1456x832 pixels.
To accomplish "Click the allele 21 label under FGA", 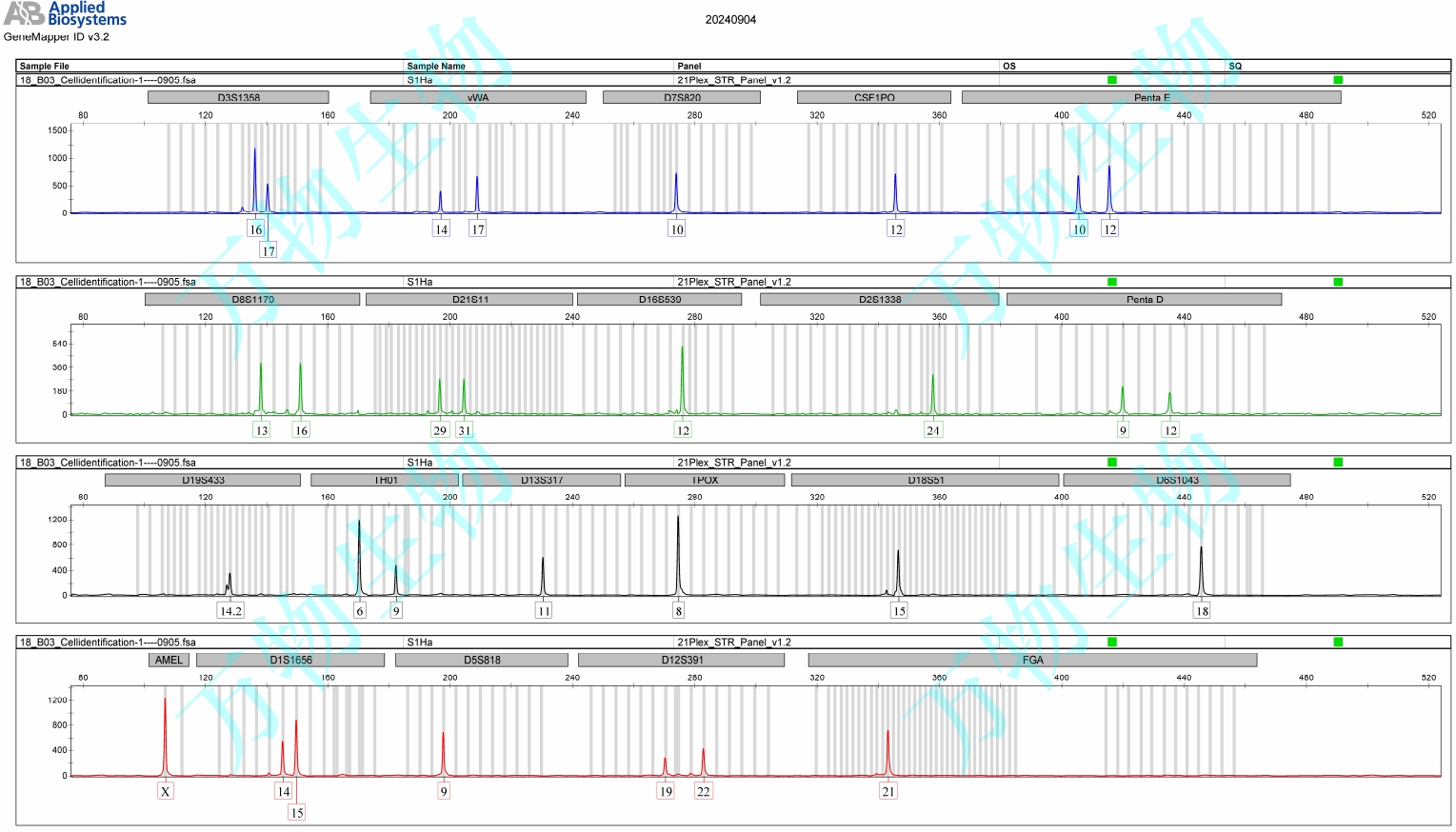I will (888, 791).
